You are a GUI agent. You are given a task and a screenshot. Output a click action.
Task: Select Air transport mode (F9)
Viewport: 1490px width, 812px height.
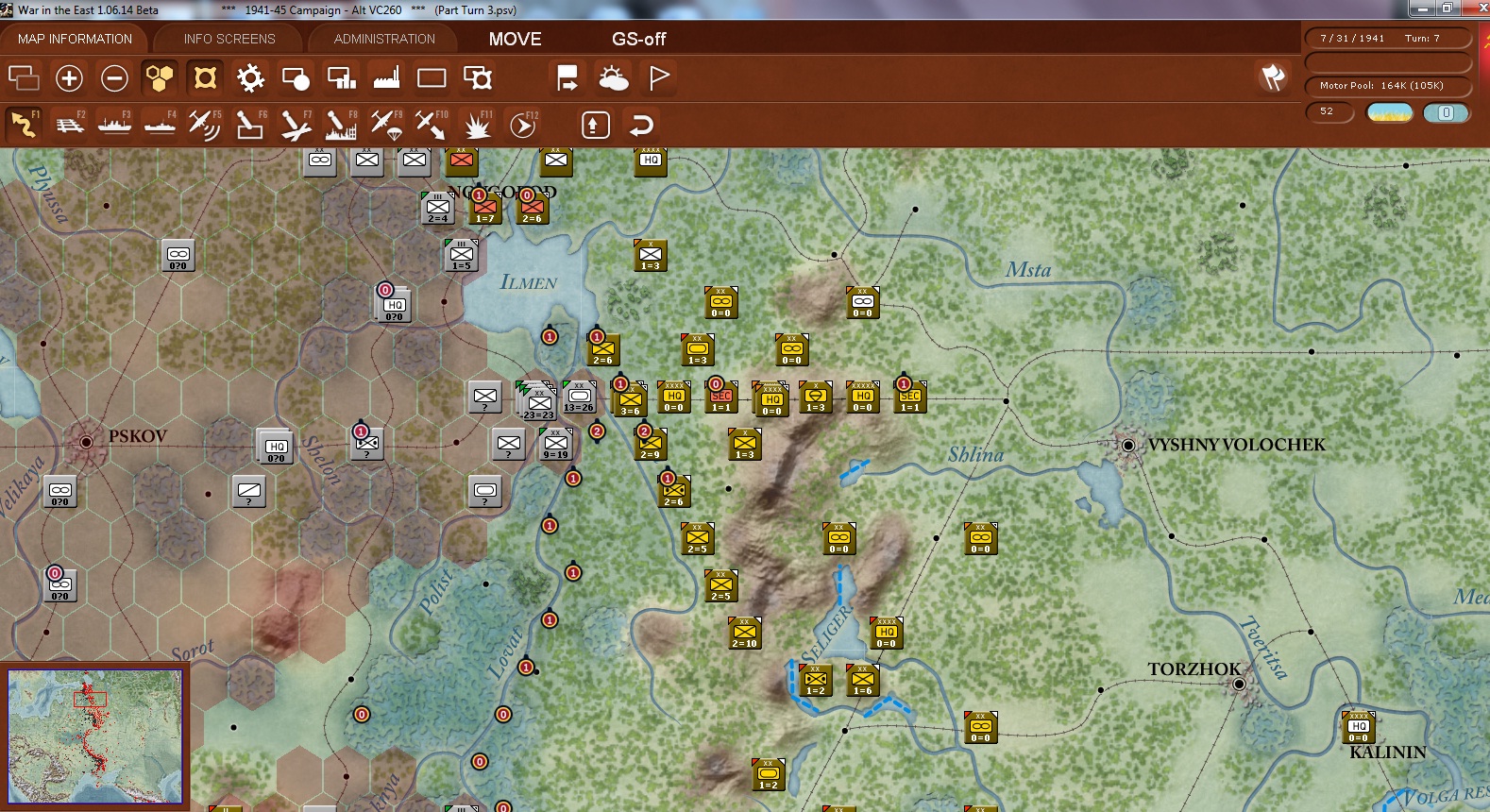[x=386, y=125]
